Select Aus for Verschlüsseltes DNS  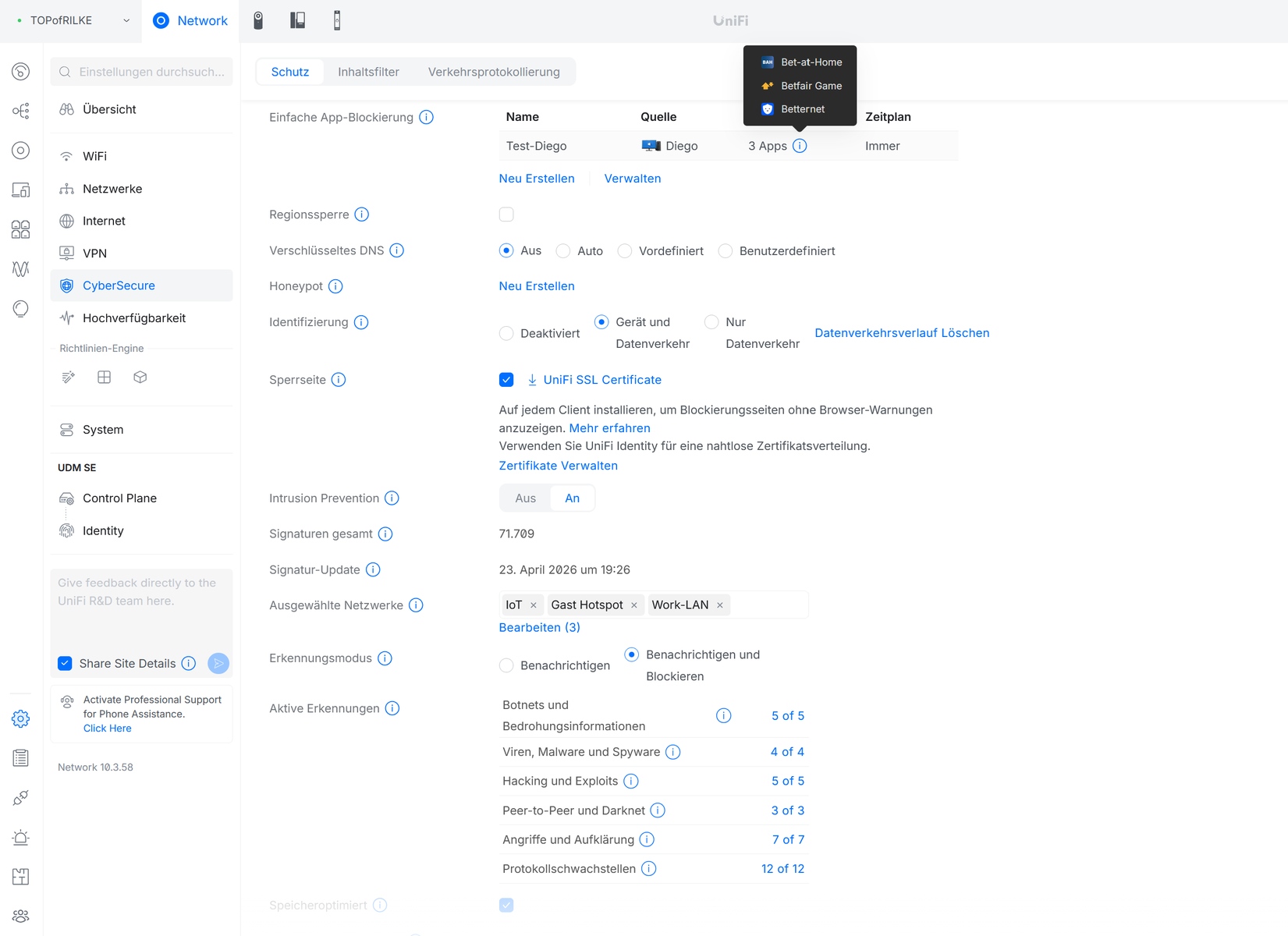(x=506, y=250)
